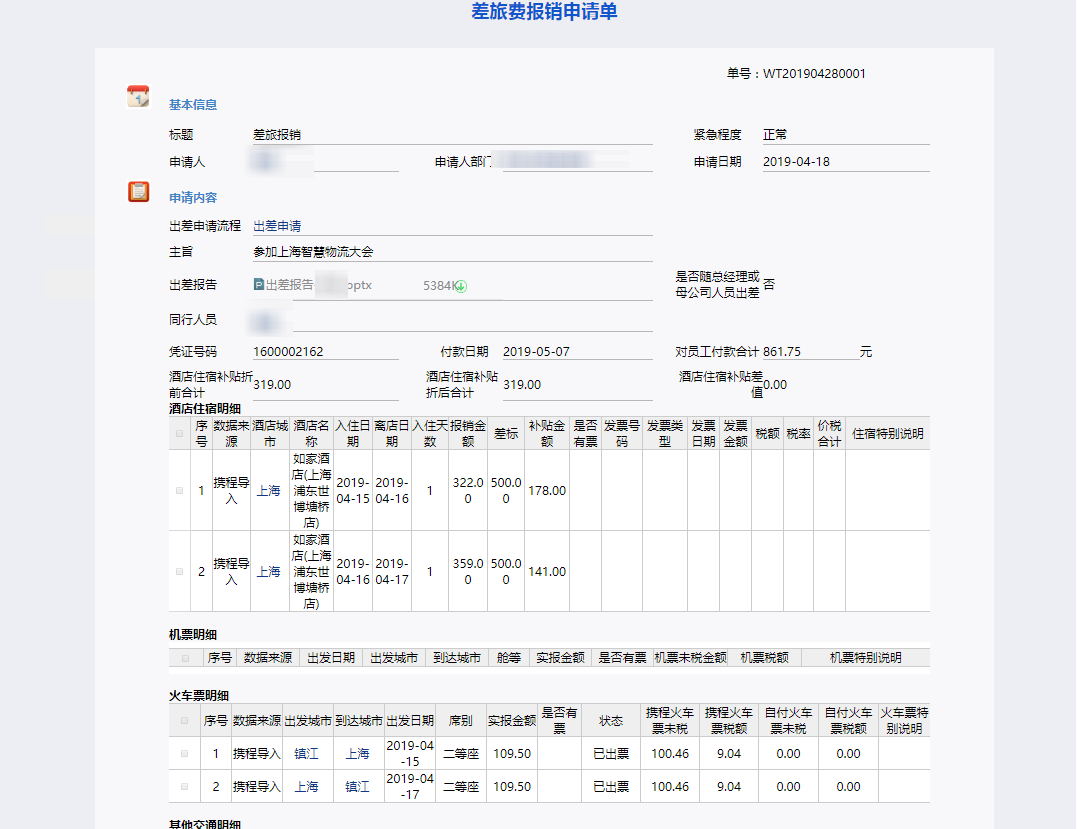Check the train row from 镇江 to 上海
Viewport: 1078px width, 829px height.
pyautogui.click(x=184, y=754)
